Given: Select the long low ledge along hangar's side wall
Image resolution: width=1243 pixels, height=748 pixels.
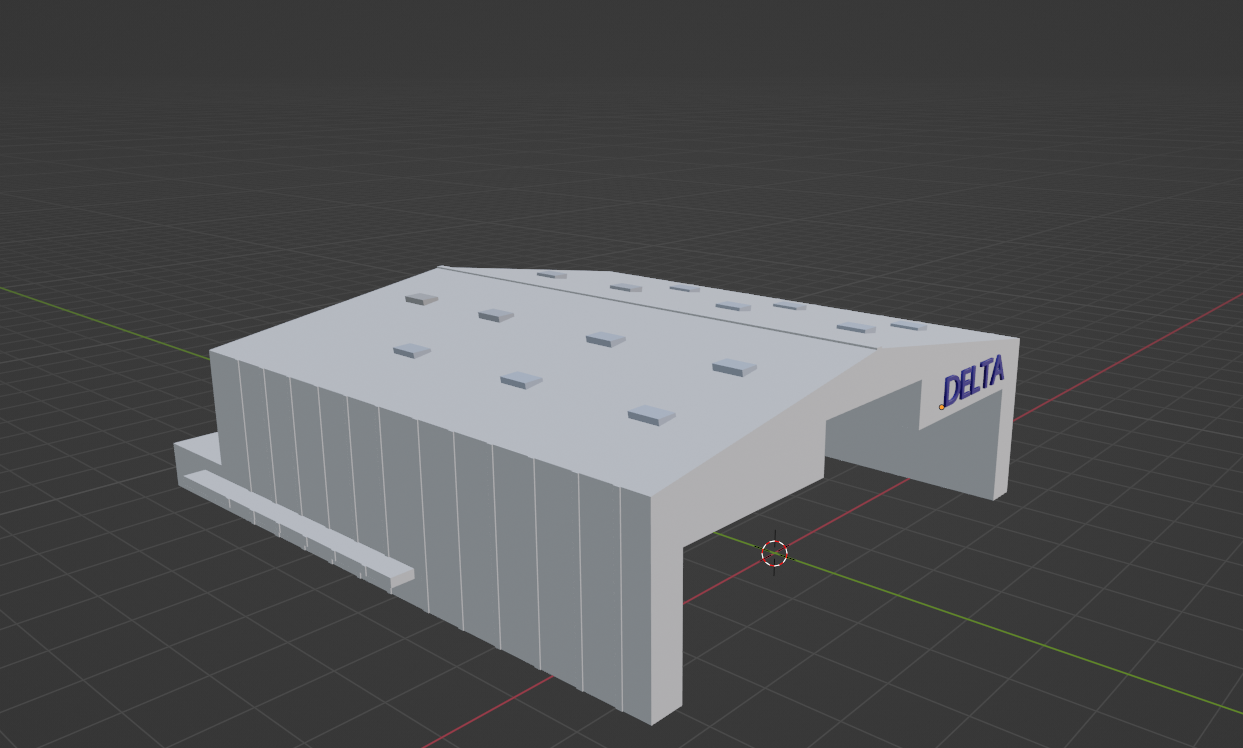Looking at the screenshot, I should [x=297, y=528].
